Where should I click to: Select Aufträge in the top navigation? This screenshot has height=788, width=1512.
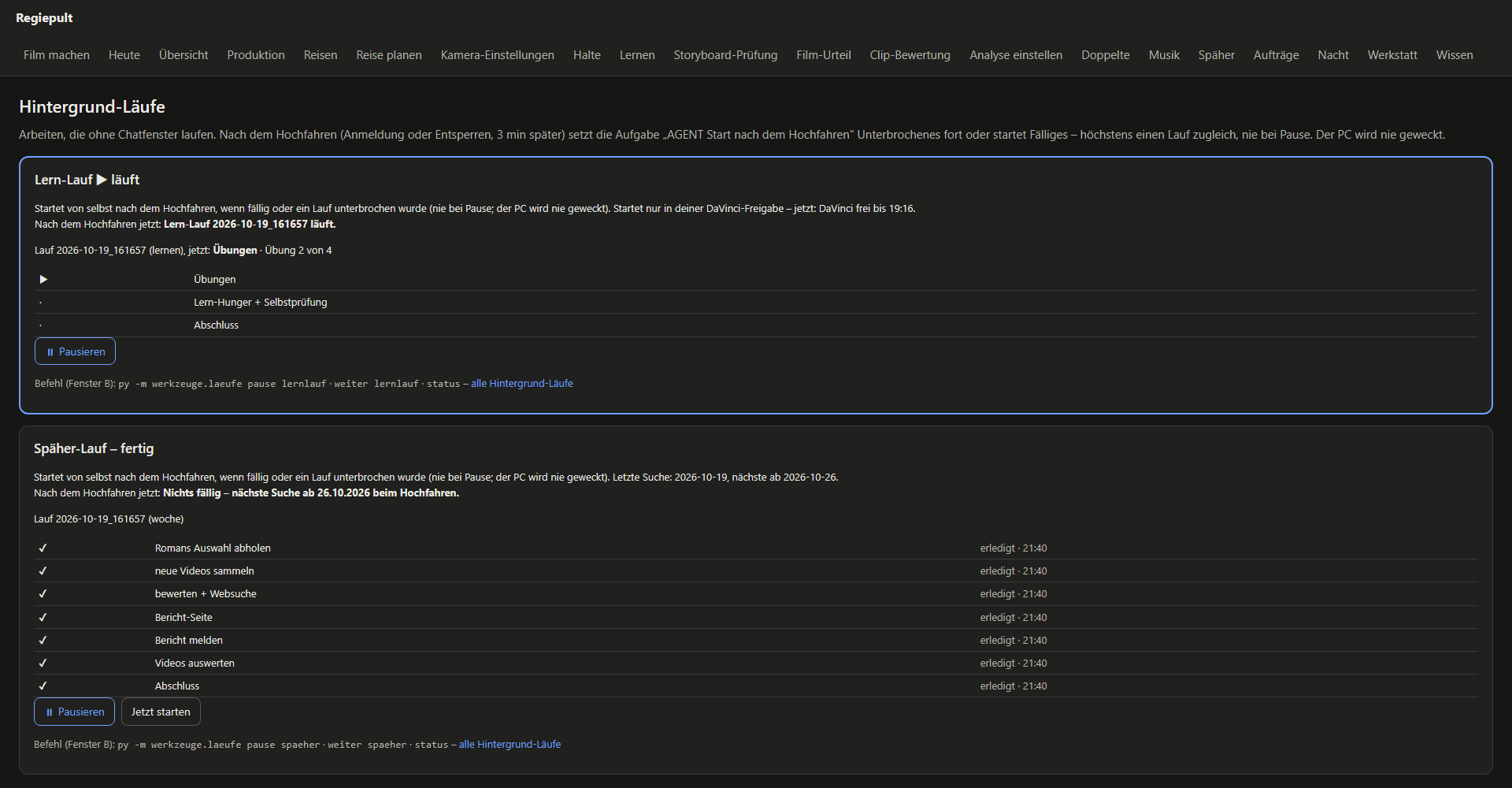coord(1277,55)
